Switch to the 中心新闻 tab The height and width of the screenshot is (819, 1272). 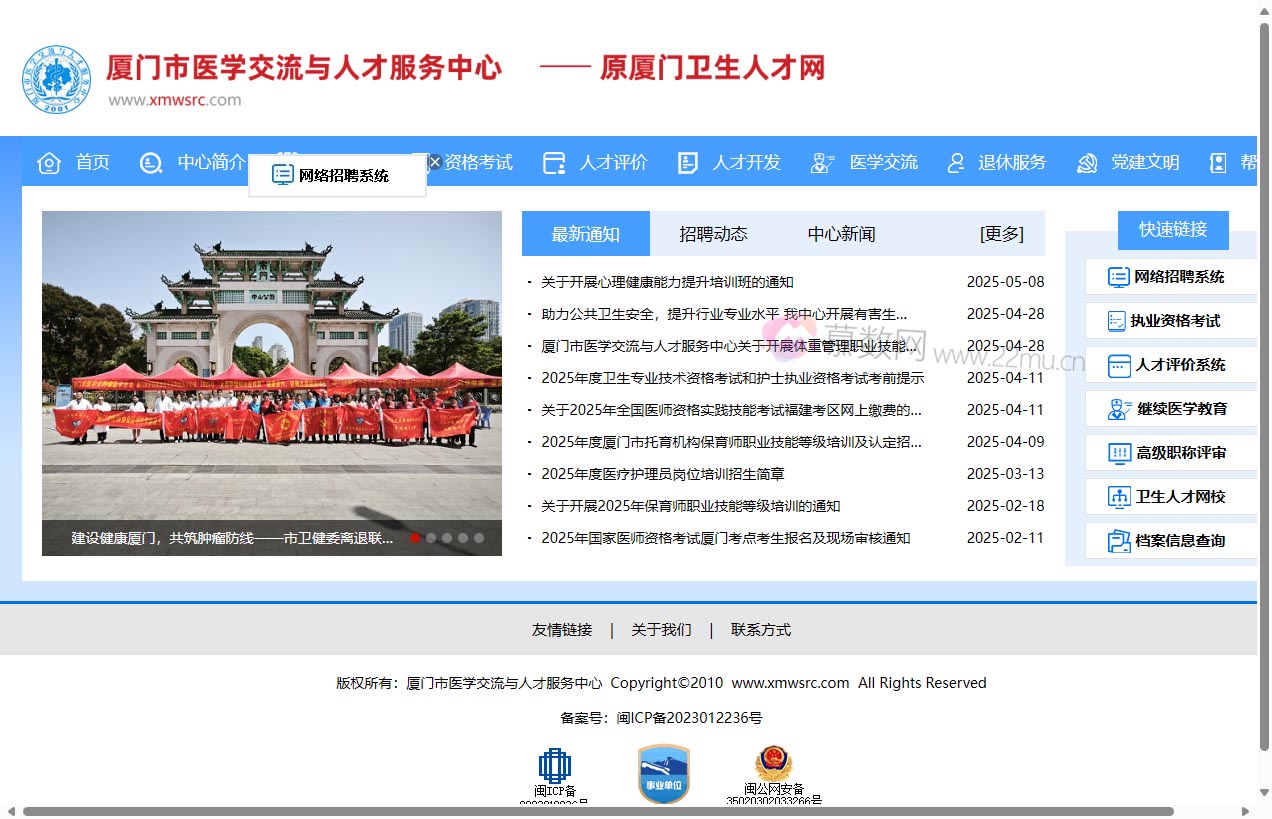click(841, 233)
